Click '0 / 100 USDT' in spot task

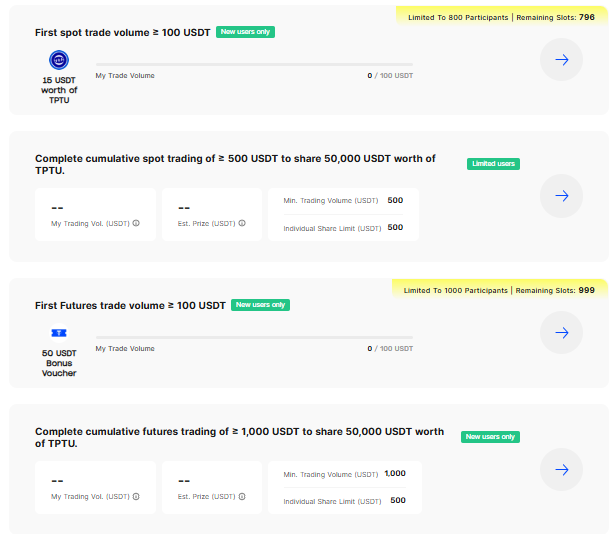[x=390, y=76]
